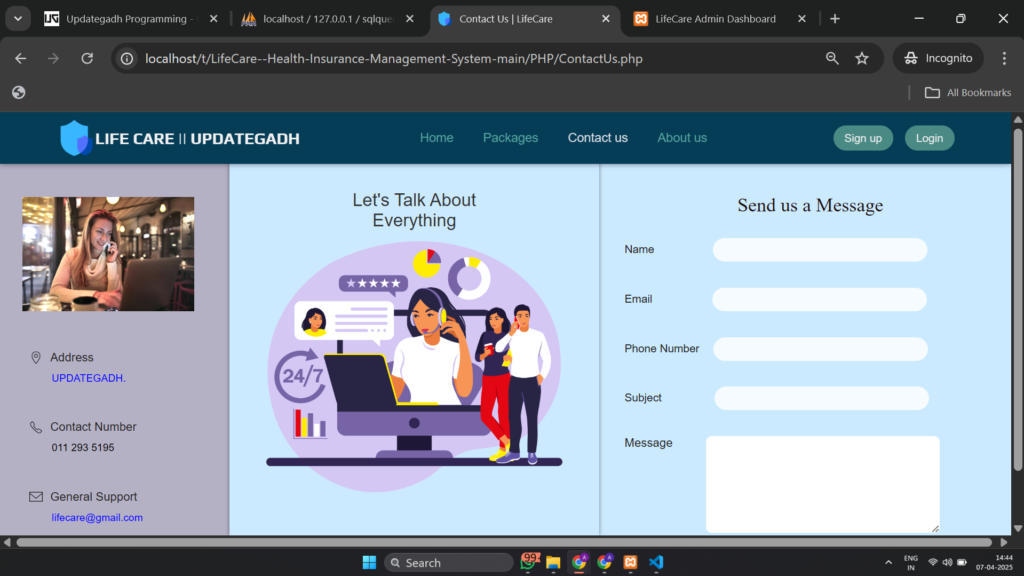Switch to localhost phpMyAdmin tab

click(320, 19)
